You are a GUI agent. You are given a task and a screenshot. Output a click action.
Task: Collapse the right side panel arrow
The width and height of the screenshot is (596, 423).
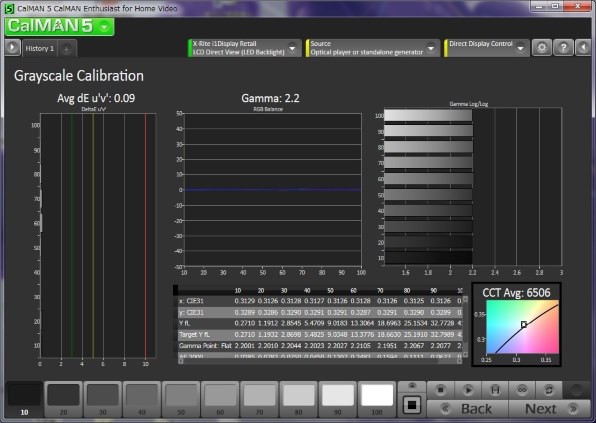(583, 48)
